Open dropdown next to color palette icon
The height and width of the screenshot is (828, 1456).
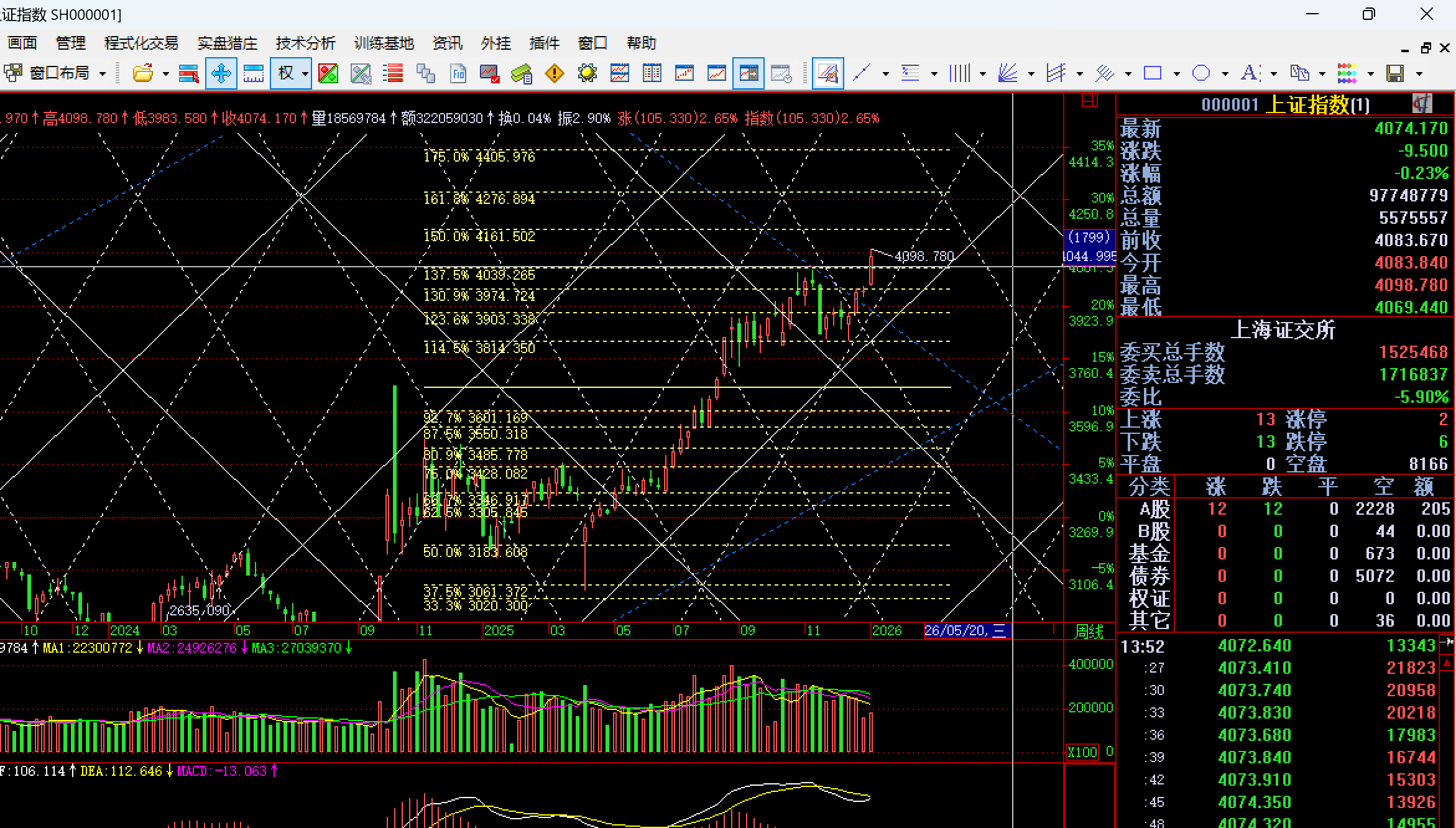[x=1371, y=73]
